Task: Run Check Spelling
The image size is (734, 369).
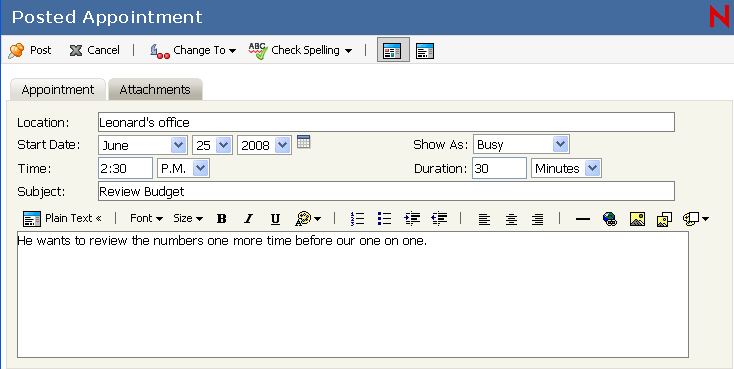Action: tap(294, 51)
